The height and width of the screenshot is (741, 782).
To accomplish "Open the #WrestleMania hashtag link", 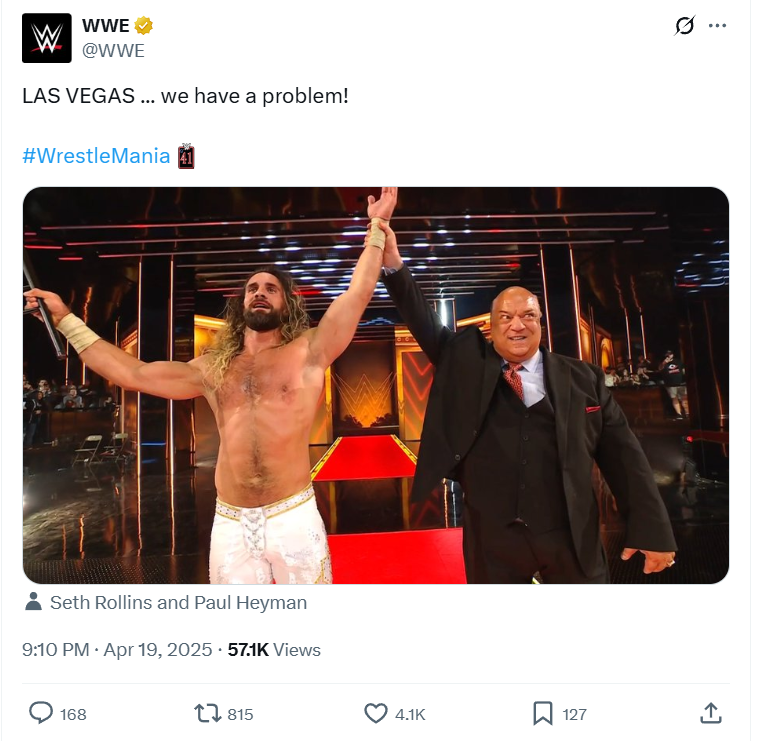I will (x=96, y=156).
